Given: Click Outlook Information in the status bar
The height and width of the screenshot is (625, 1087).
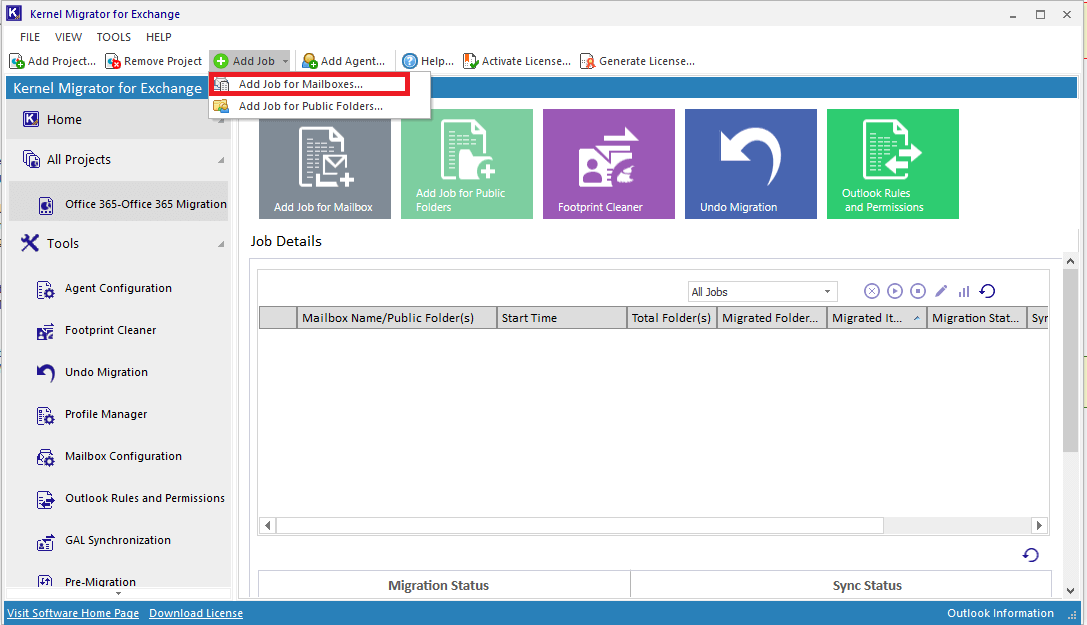Looking at the screenshot, I should (x=1000, y=613).
